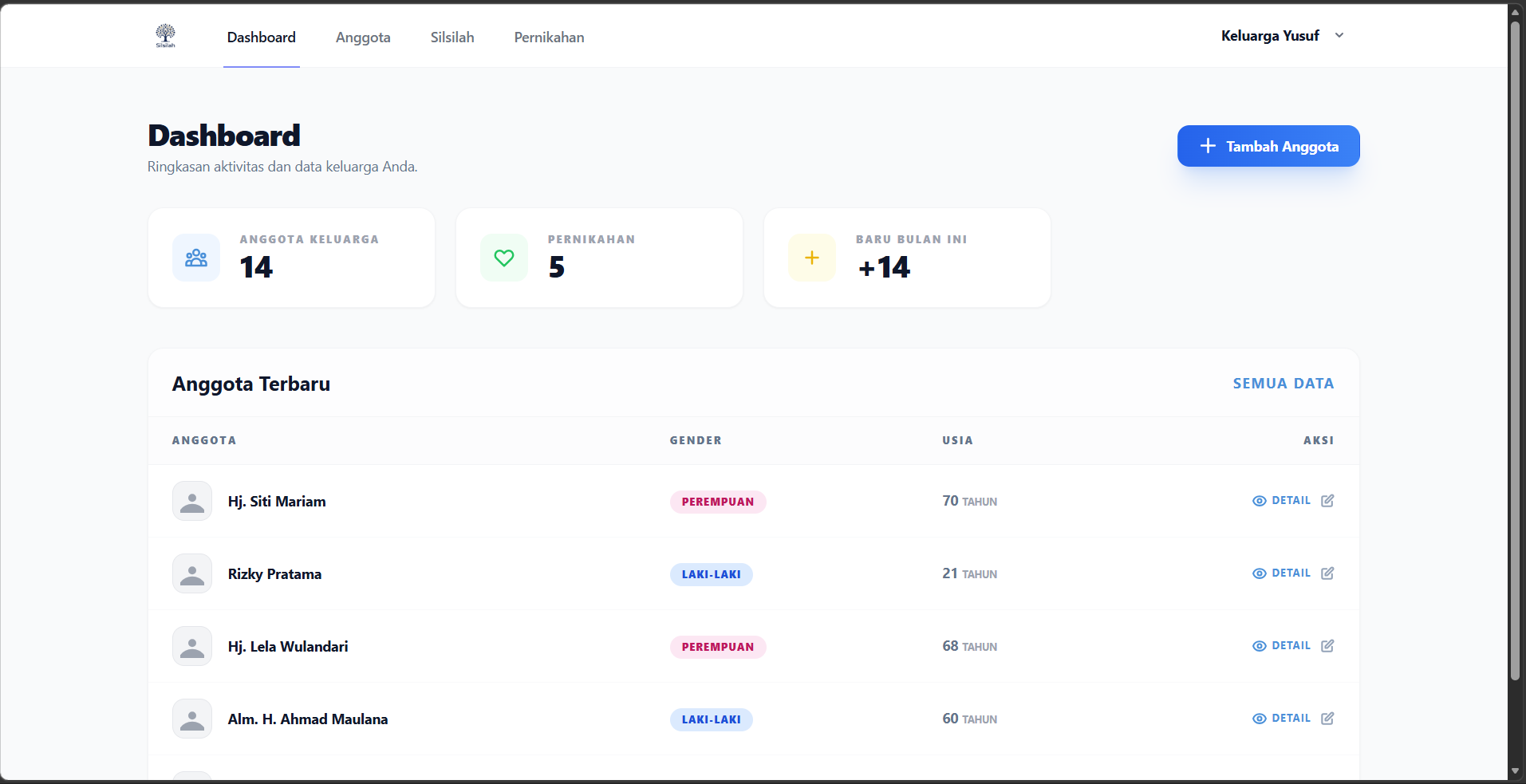View Detail for Hj. Lela Wulandari

[x=1281, y=646]
